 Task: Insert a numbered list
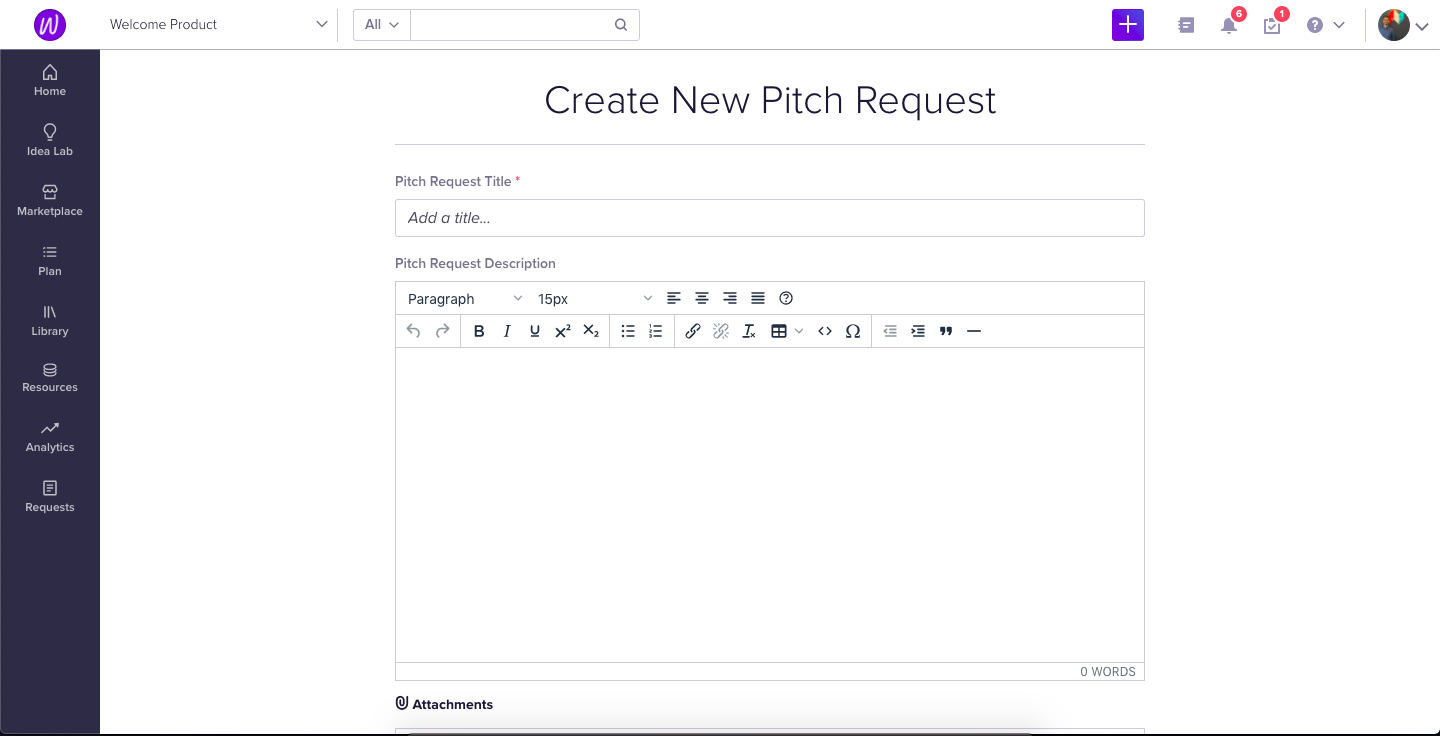coord(656,331)
